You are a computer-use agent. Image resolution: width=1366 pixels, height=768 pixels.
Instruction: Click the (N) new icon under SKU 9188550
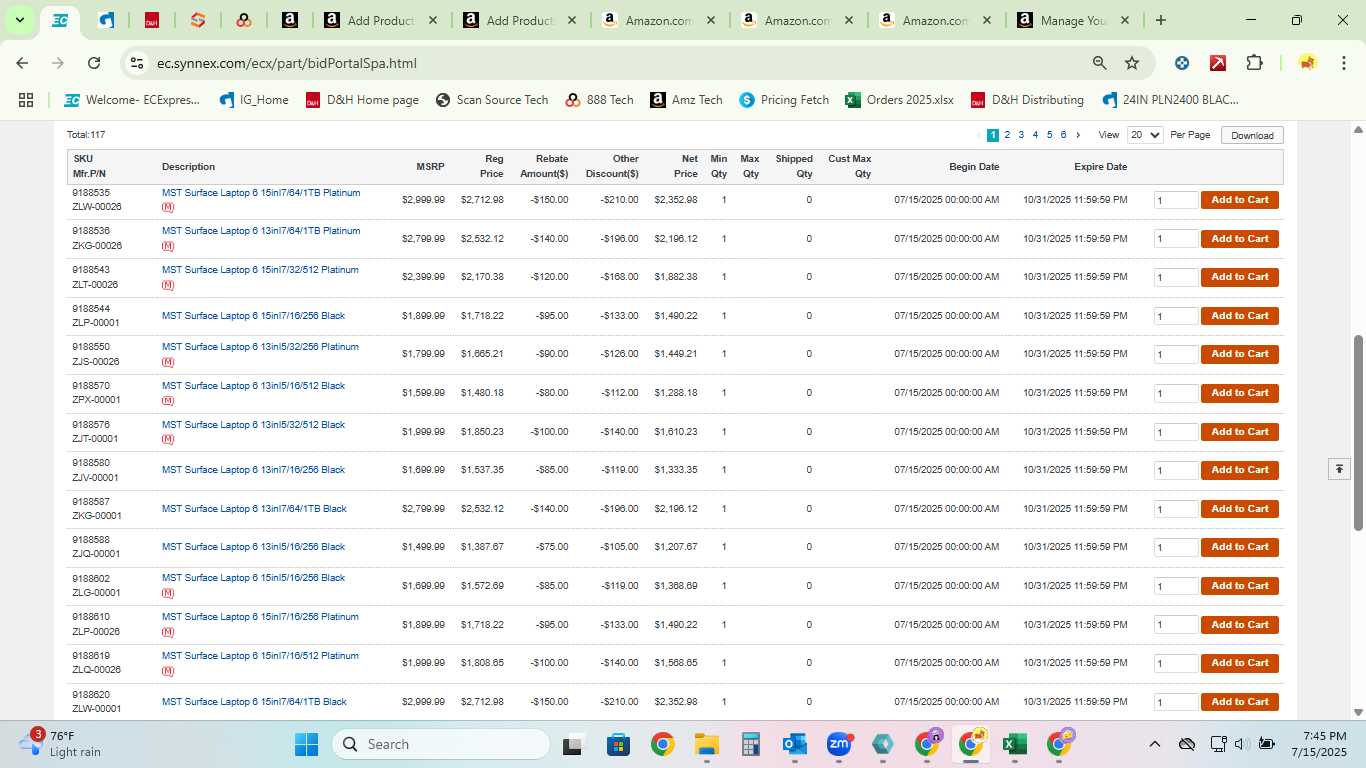tap(168, 362)
